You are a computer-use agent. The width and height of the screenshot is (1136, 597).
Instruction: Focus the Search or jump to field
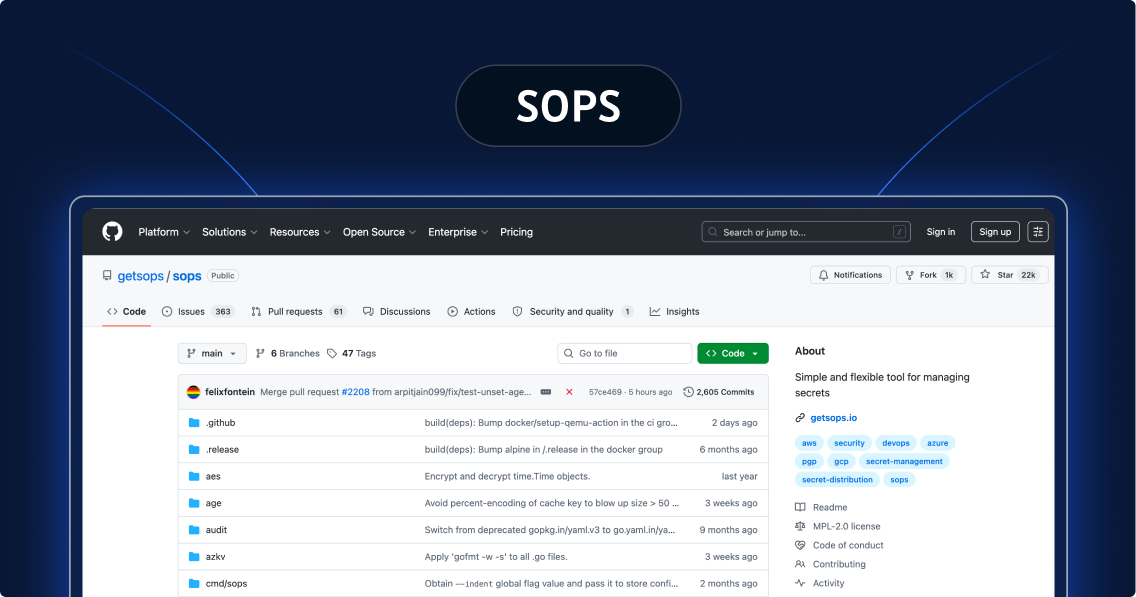806,232
